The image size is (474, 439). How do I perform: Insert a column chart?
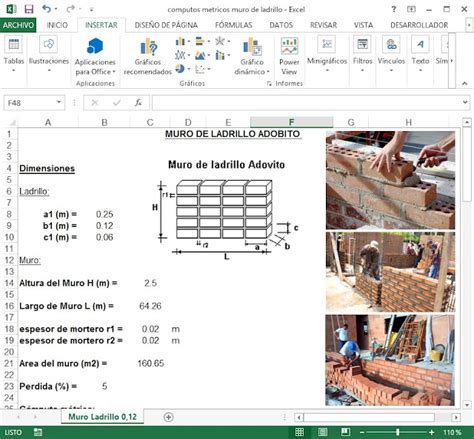(x=180, y=41)
